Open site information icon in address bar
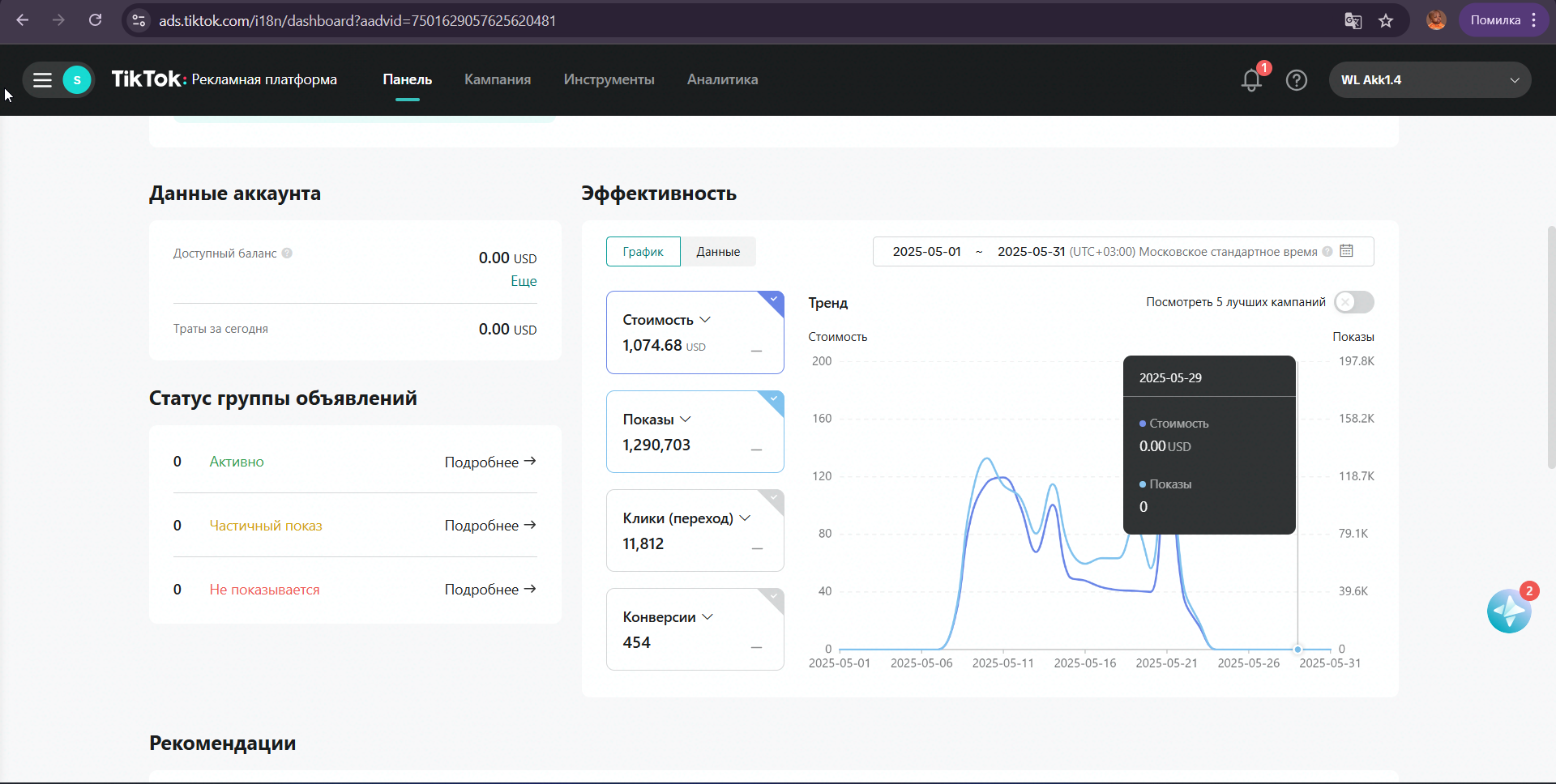This screenshot has height=784, width=1556. (139, 20)
